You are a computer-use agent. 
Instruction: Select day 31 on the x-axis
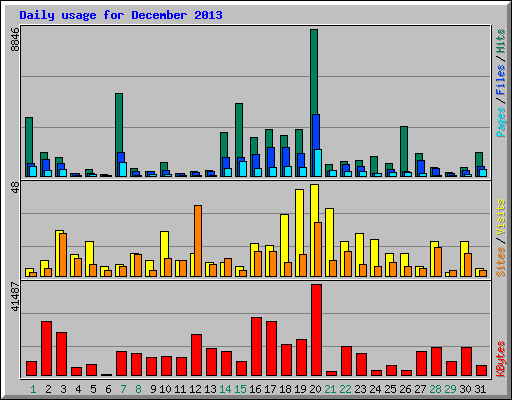click(x=480, y=389)
